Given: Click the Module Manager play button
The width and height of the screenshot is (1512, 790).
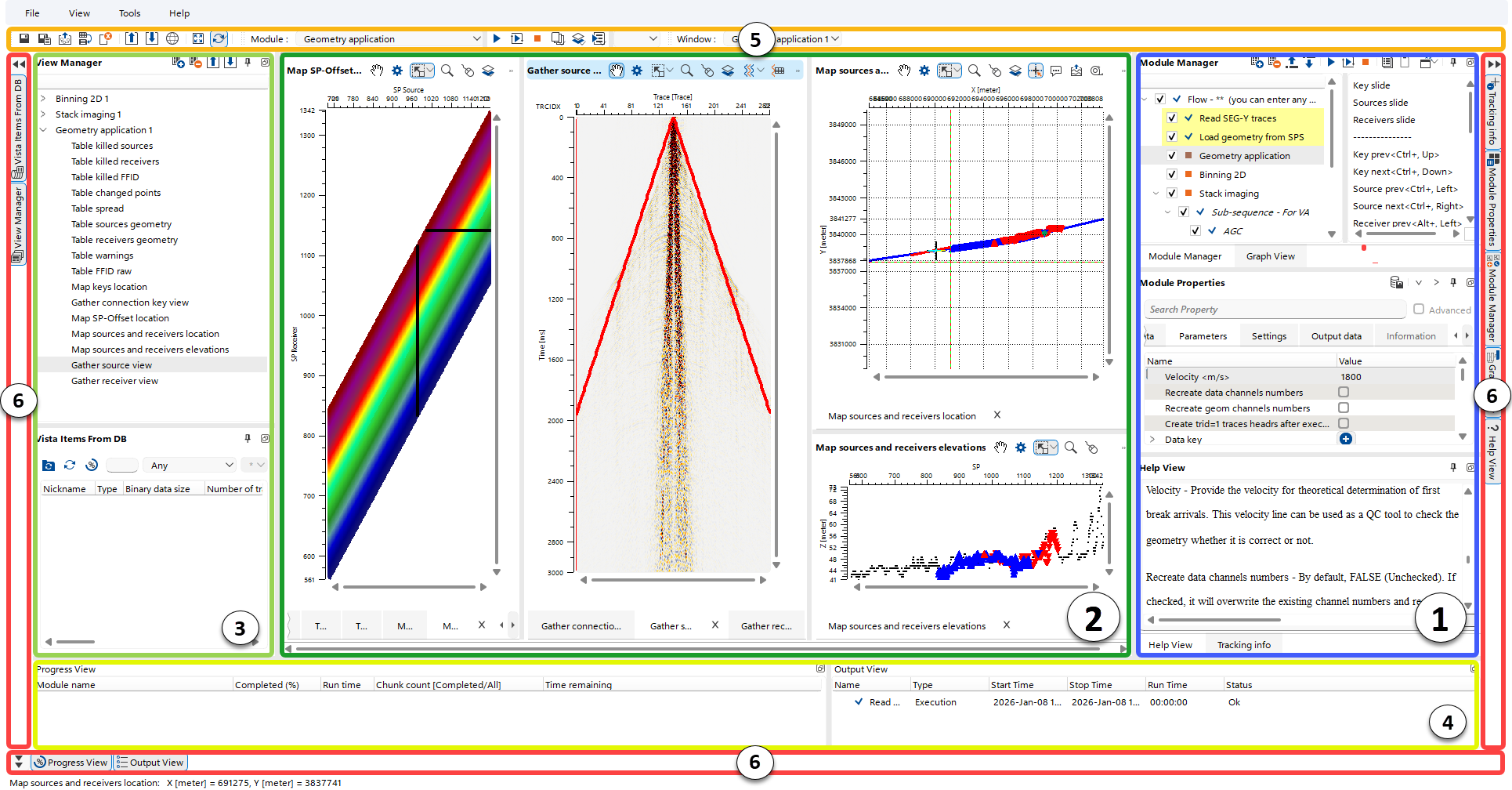Looking at the screenshot, I should tap(1331, 62).
